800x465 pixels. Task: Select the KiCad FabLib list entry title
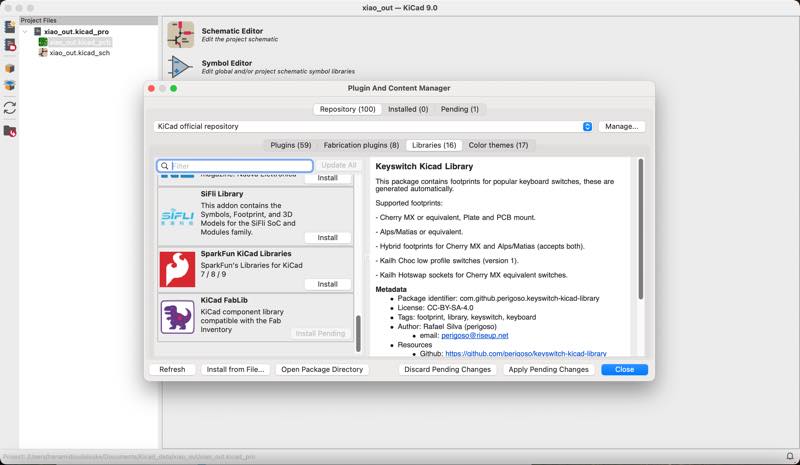[224, 301]
